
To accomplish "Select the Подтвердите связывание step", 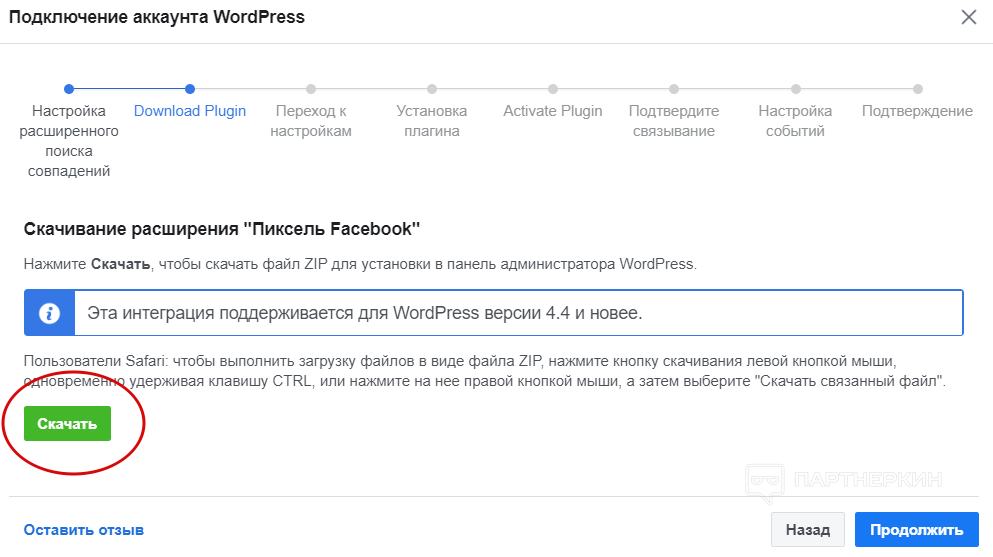I will tap(674, 121).
